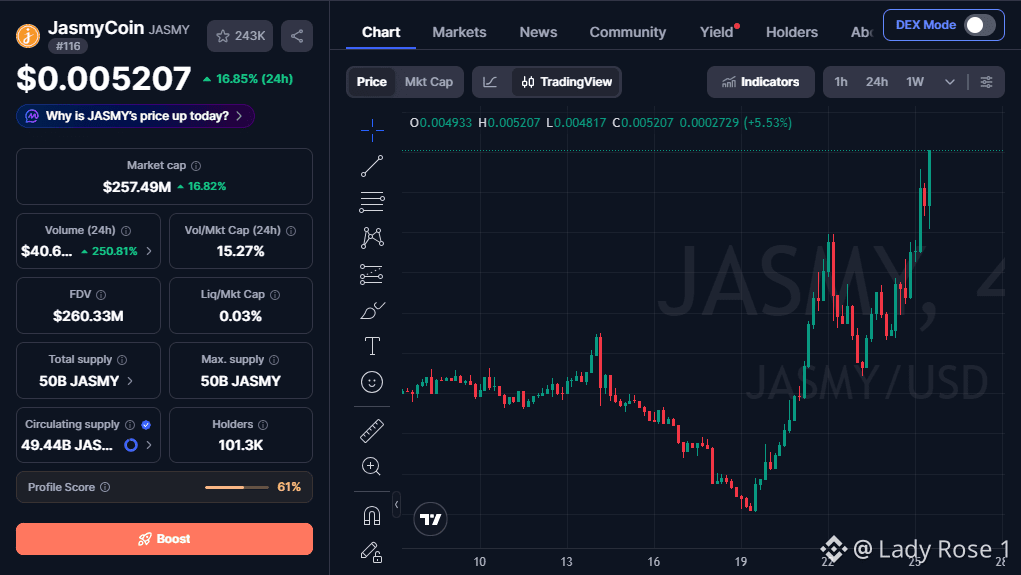Viewport: 1021px width, 575px height.
Task: Open the emoji icons tool
Action: click(372, 382)
